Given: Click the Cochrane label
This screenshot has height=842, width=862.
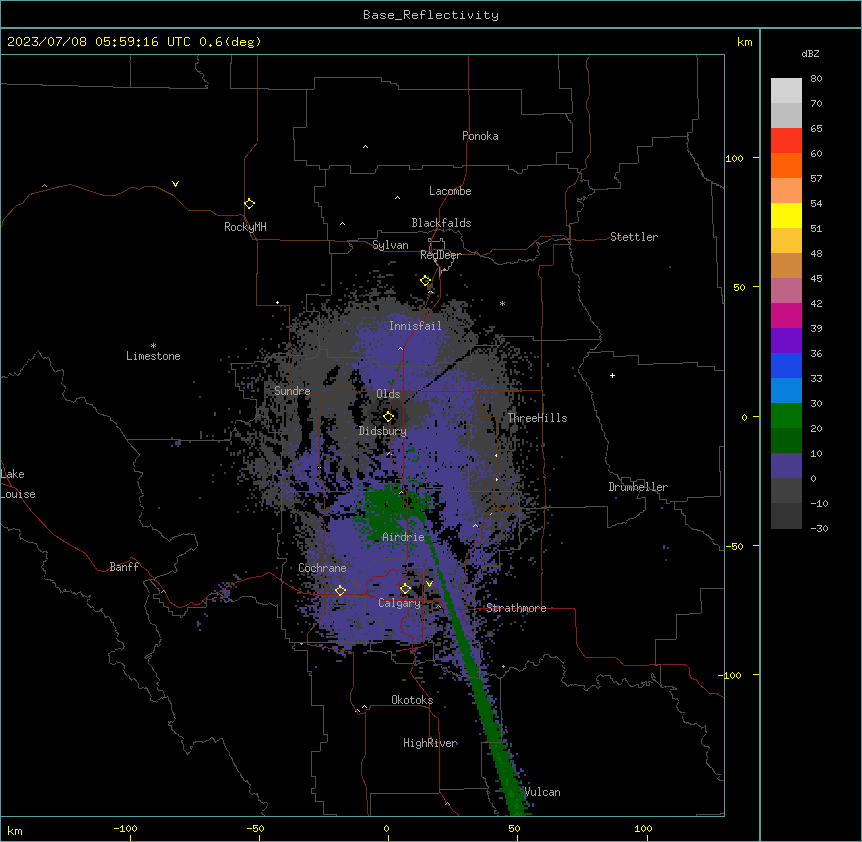Looking at the screenshot, I should pos(322,568).
